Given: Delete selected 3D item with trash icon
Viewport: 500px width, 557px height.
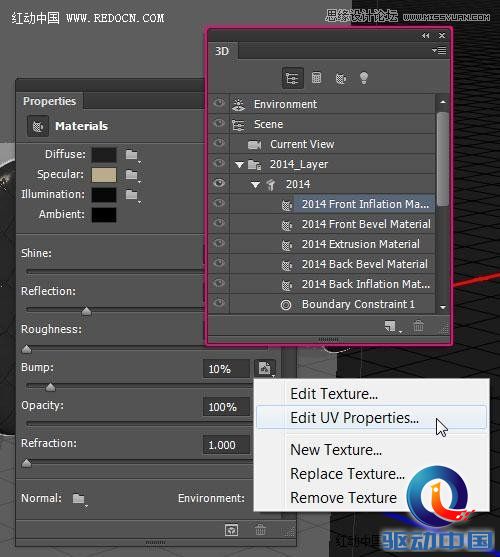Looking at the screenshot, I should click(418, 325).
